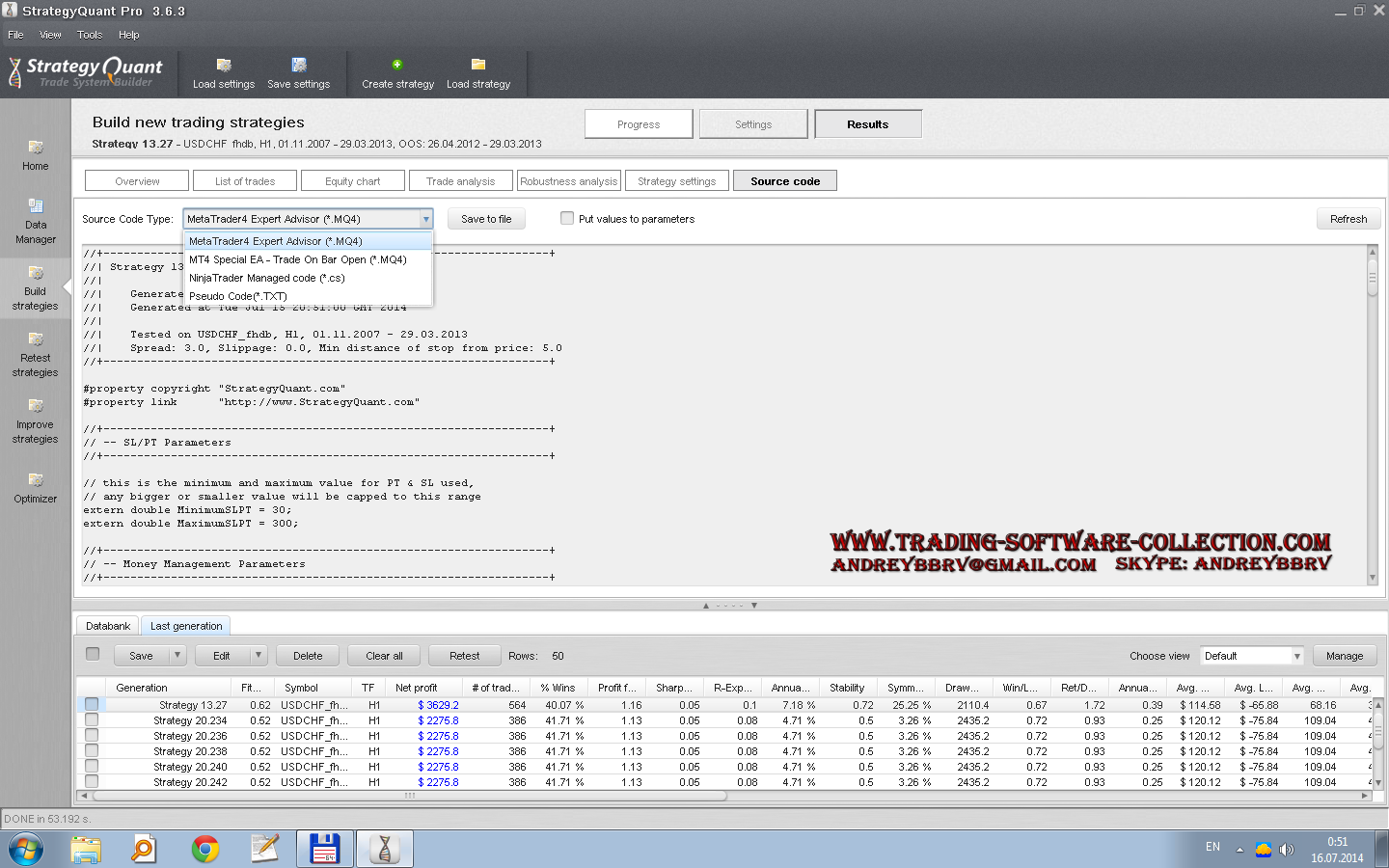Open the Optimizer sidebar icon
Screen dimensions: 1389x868
[x=36, y=480]
